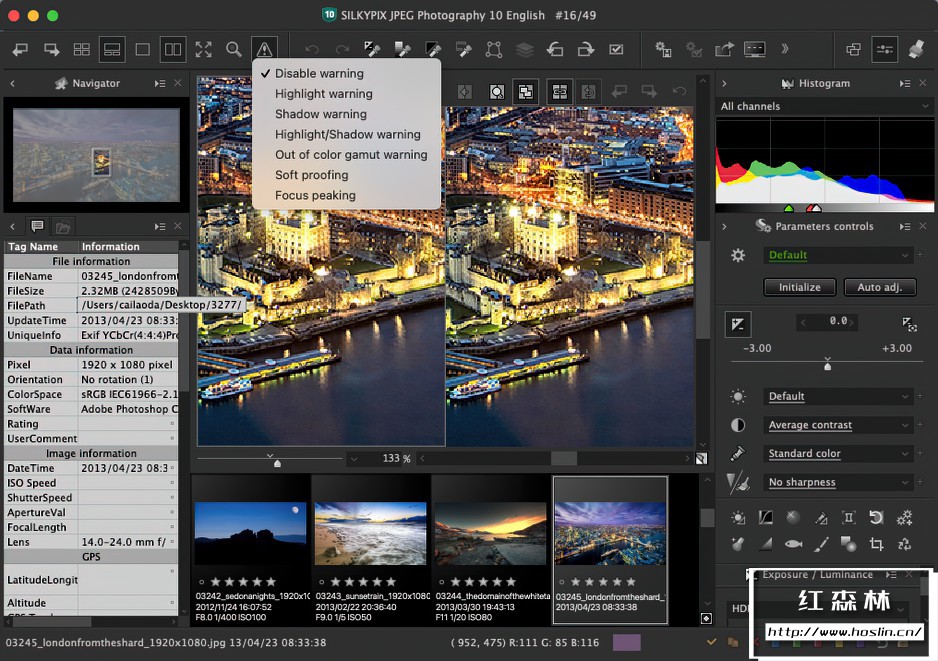The height and width of the screenshot is (661, 938).
Task: Select the sunsetrain beach thumbnail
Action: (371, 535)
